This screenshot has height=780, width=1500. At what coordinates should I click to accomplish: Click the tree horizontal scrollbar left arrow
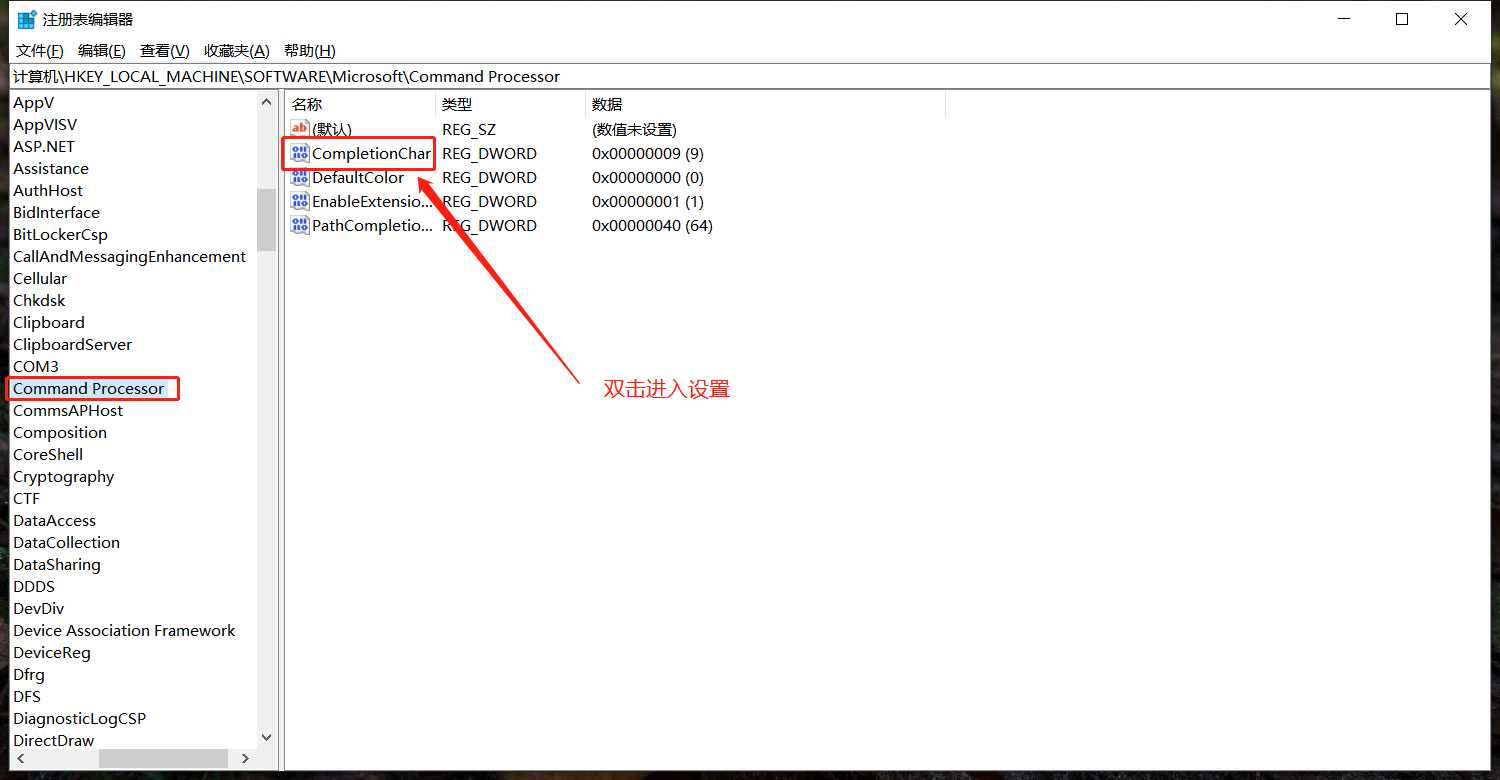pyautogui.click(x=19, y=759)
